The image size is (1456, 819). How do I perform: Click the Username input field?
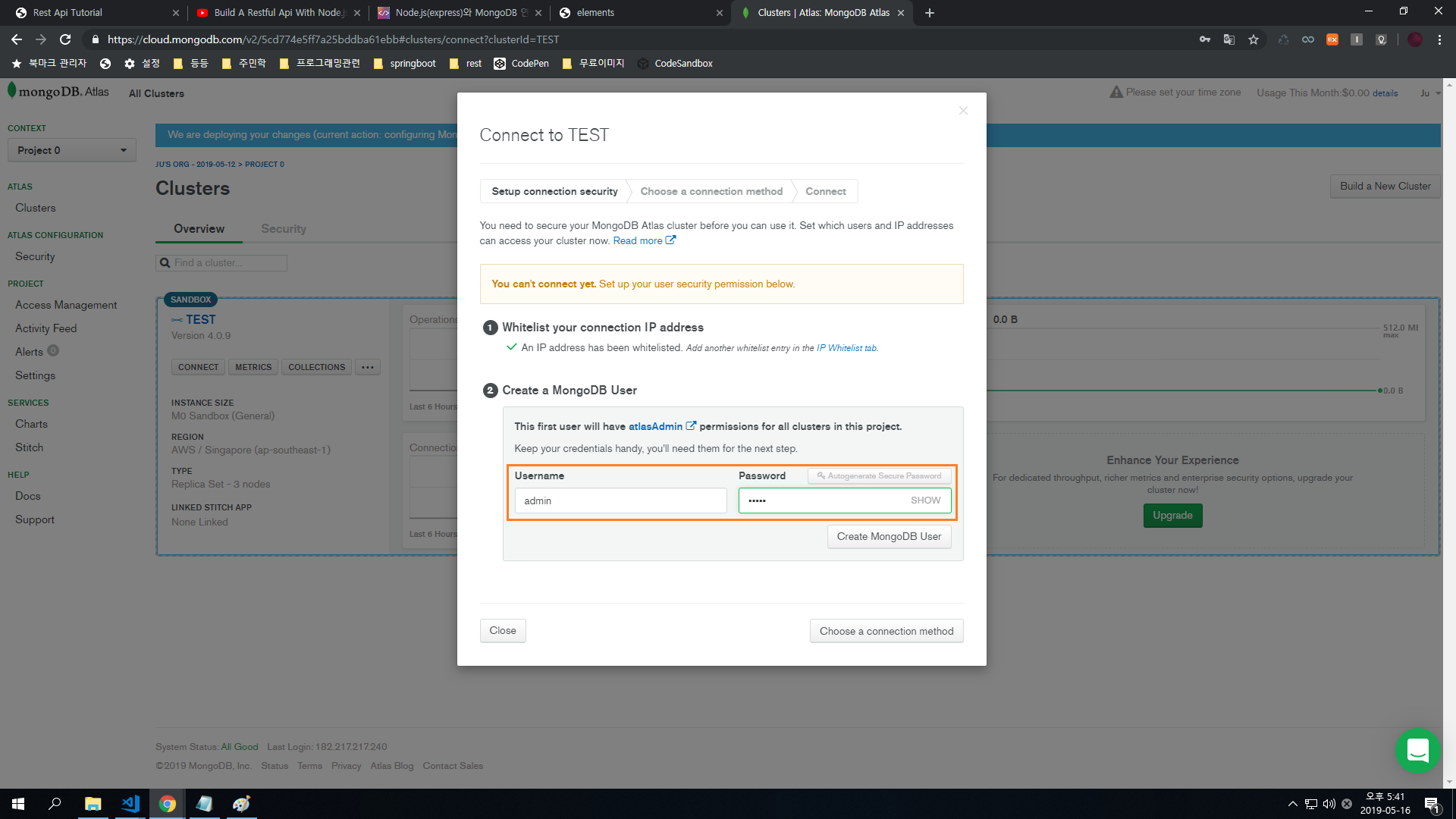pos(620,500)
